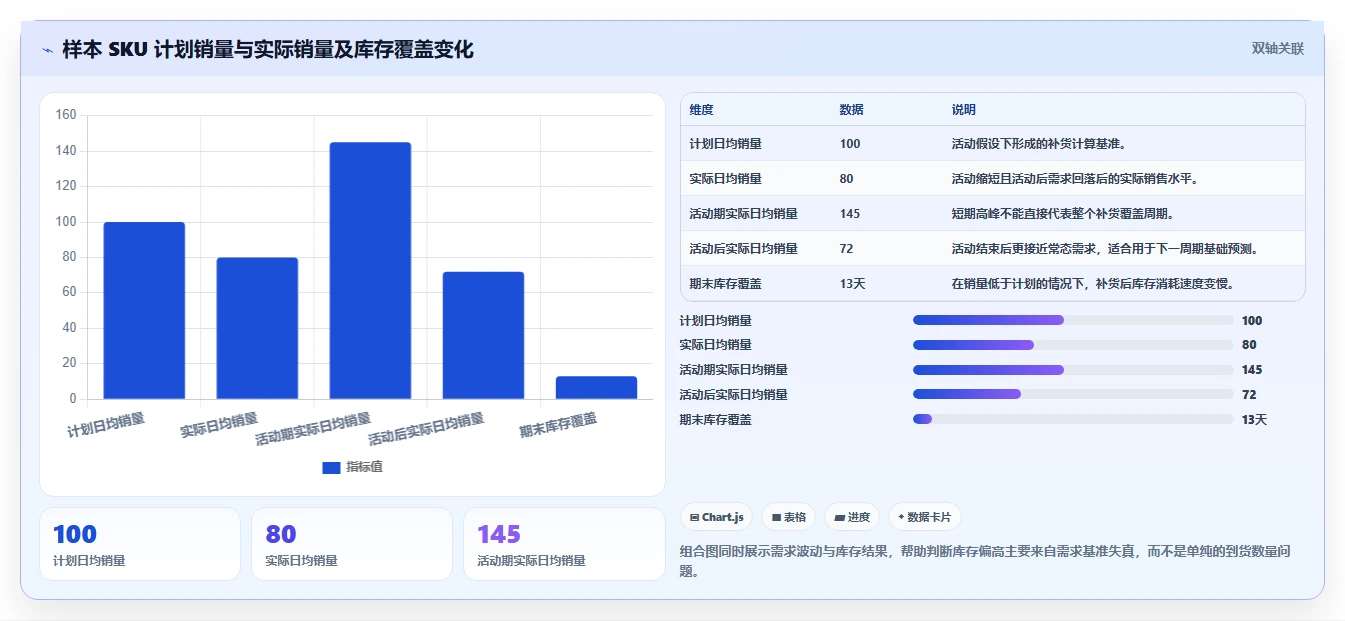1345x621 pixels.
Task: Click the 期末库存覆盖 bar in chart
Action: pyautogui.click(x=596, y=387)
